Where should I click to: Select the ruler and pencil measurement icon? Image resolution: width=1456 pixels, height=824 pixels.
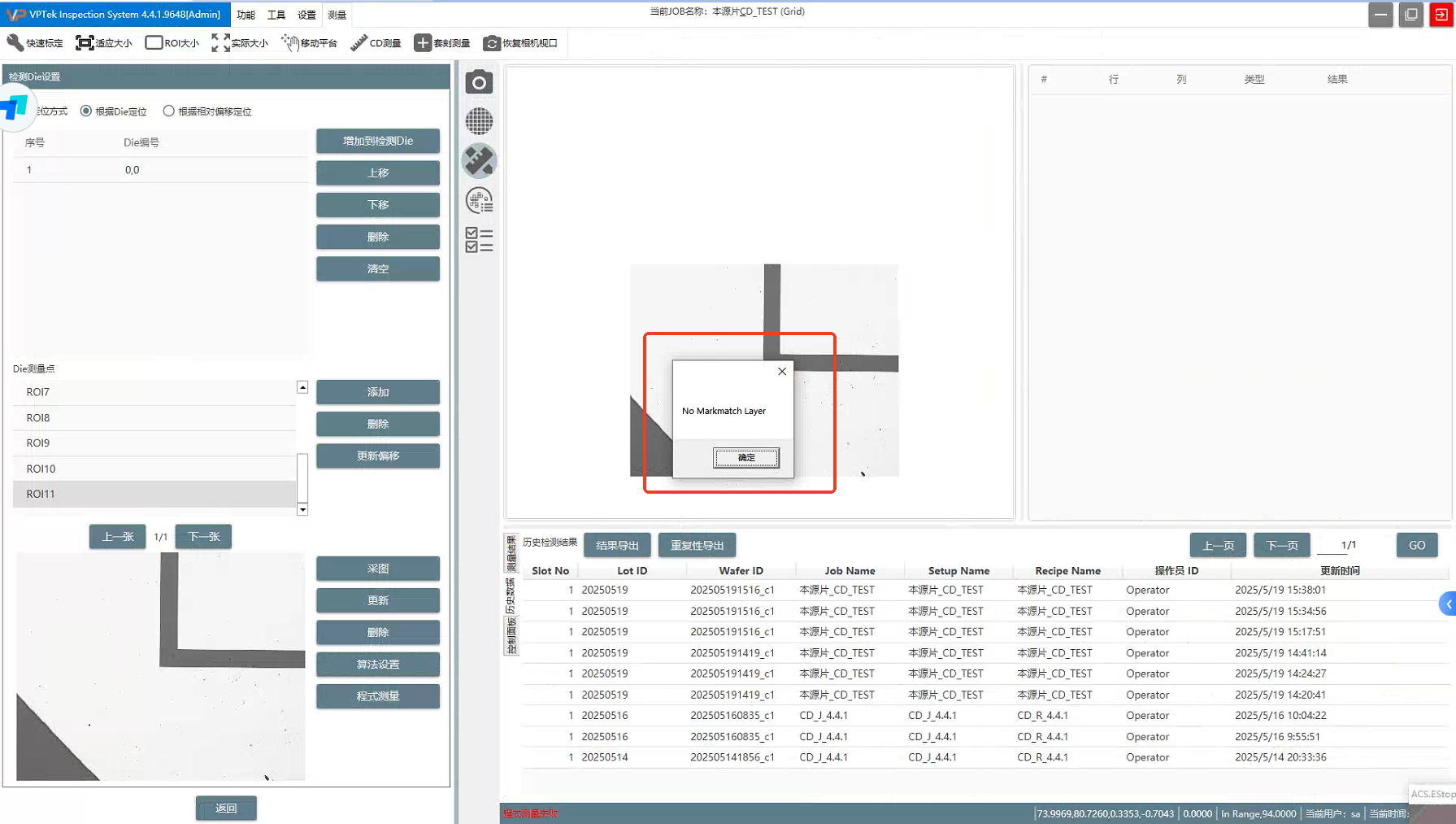pos(479,161)
